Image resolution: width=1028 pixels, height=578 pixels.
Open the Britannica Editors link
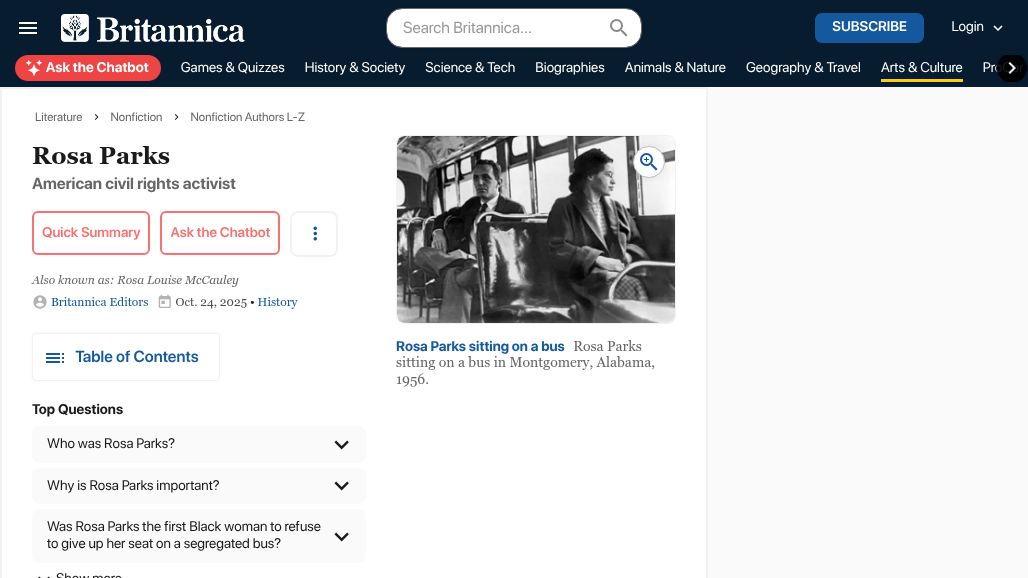point(99,302)
